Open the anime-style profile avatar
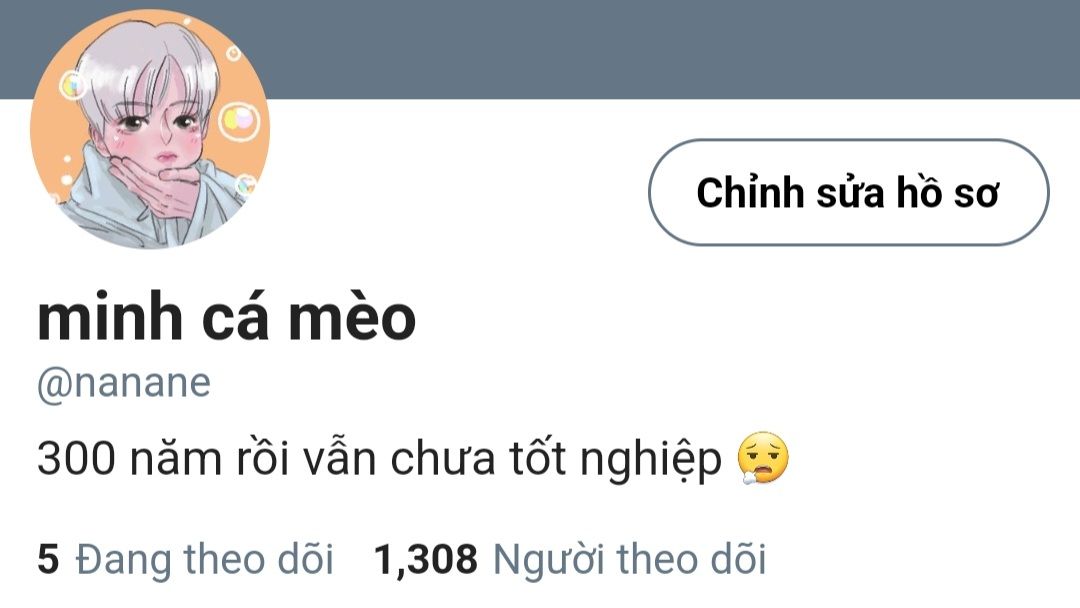This screenshot has width=1080, height=608. click(150, 129)
